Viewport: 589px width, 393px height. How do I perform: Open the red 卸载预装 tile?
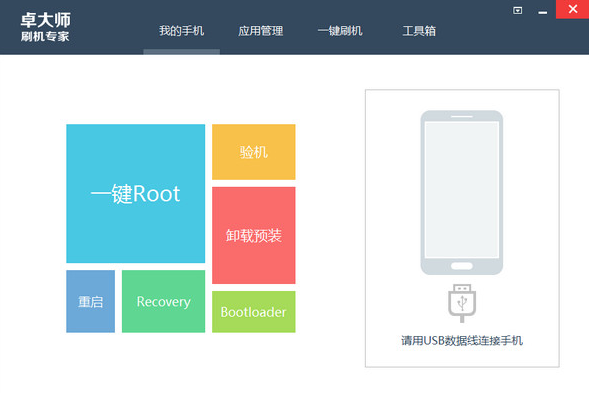254,235
